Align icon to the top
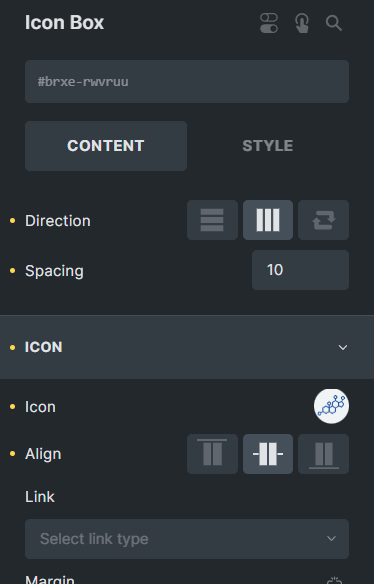This screenshot has height=584, width=374. pyautogui.click(x=212, y=454)
